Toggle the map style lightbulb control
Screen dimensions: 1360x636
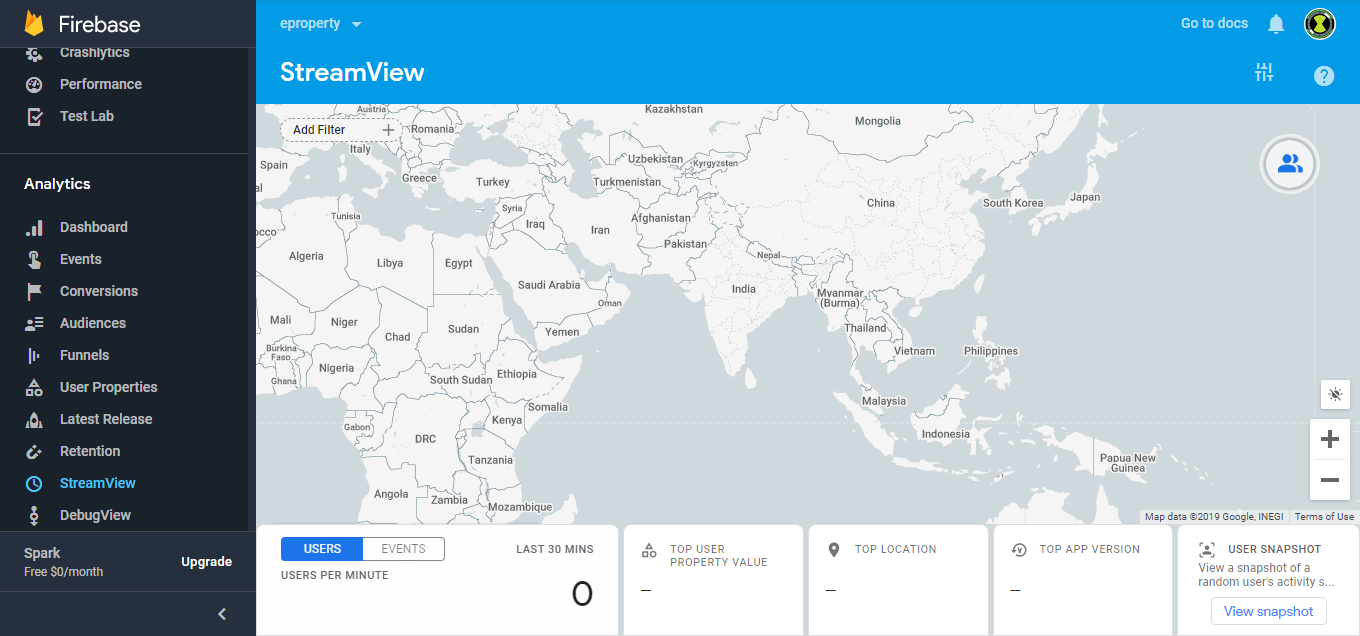coord(1334,394)
